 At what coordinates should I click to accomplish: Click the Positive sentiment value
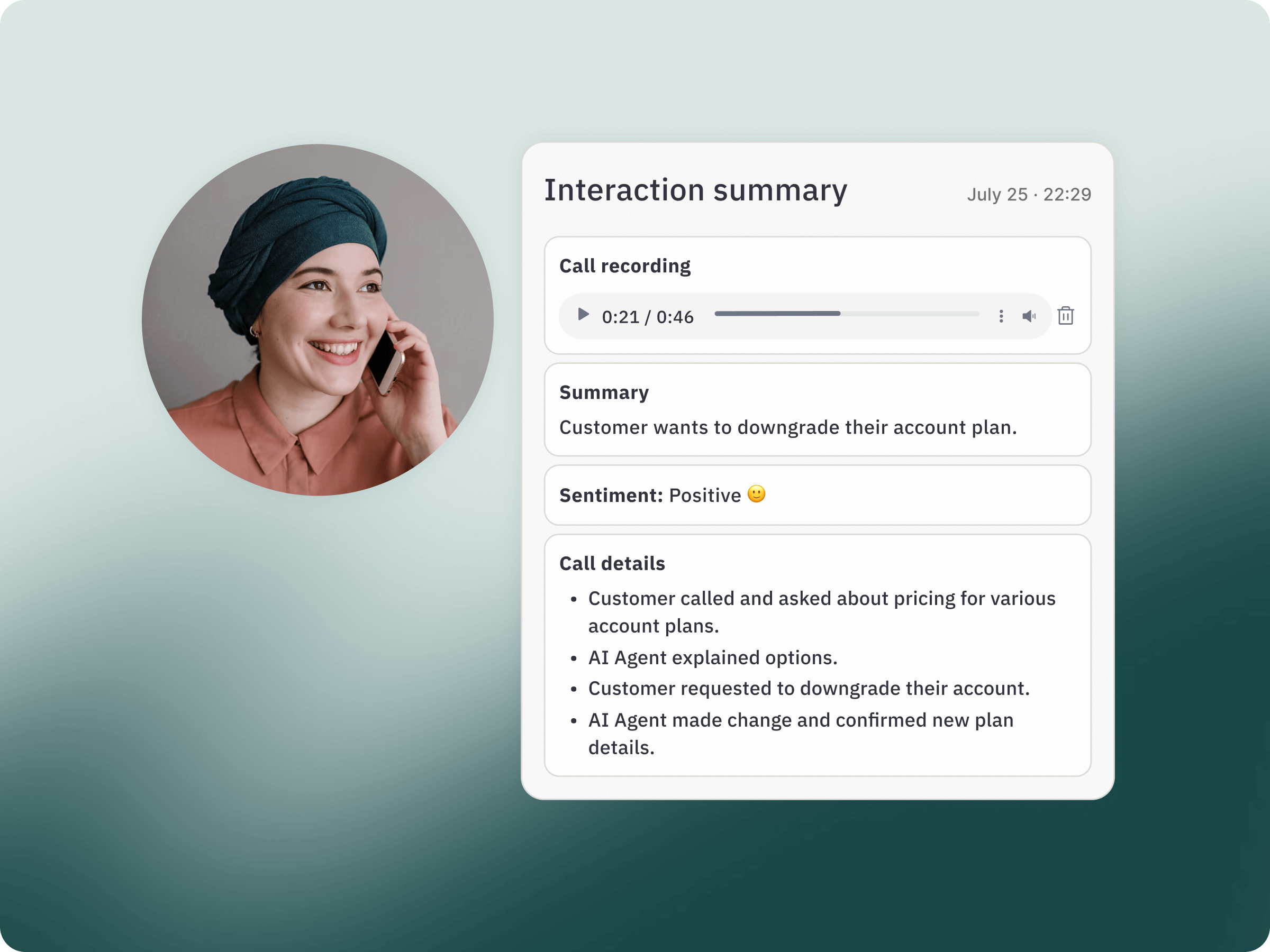(x=705, y=495)
